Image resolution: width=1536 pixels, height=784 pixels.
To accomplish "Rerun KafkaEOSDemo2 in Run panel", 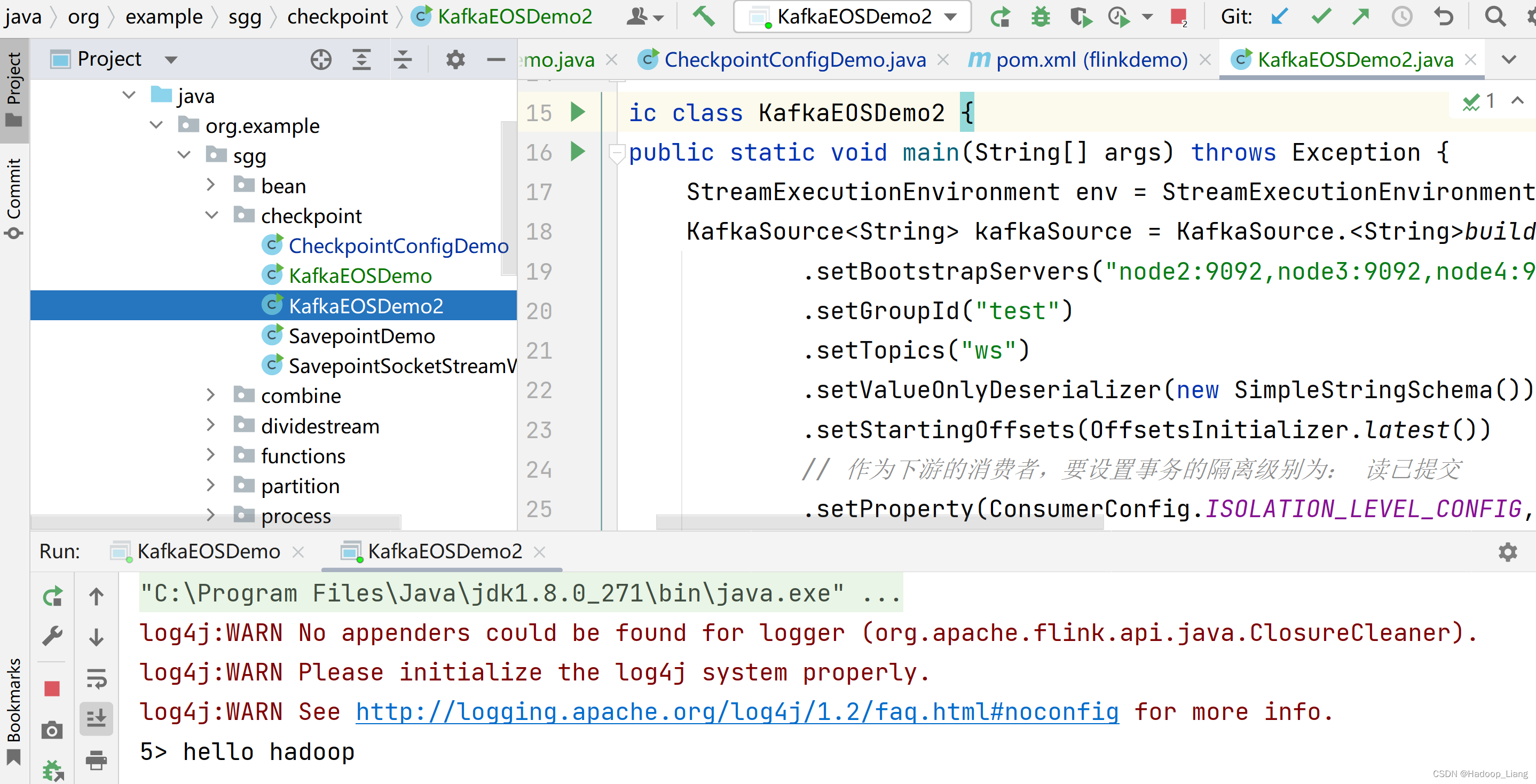I will 52,596.
